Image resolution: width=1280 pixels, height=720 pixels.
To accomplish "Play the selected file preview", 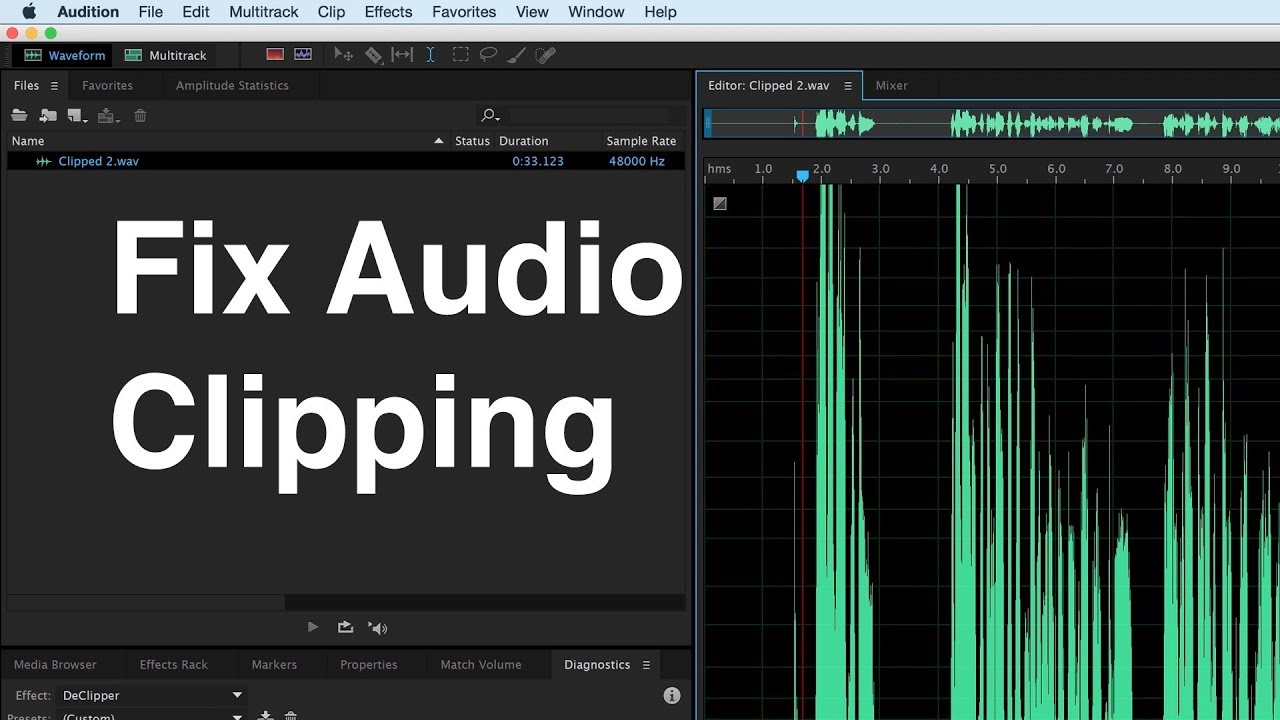I will point(313,627).
